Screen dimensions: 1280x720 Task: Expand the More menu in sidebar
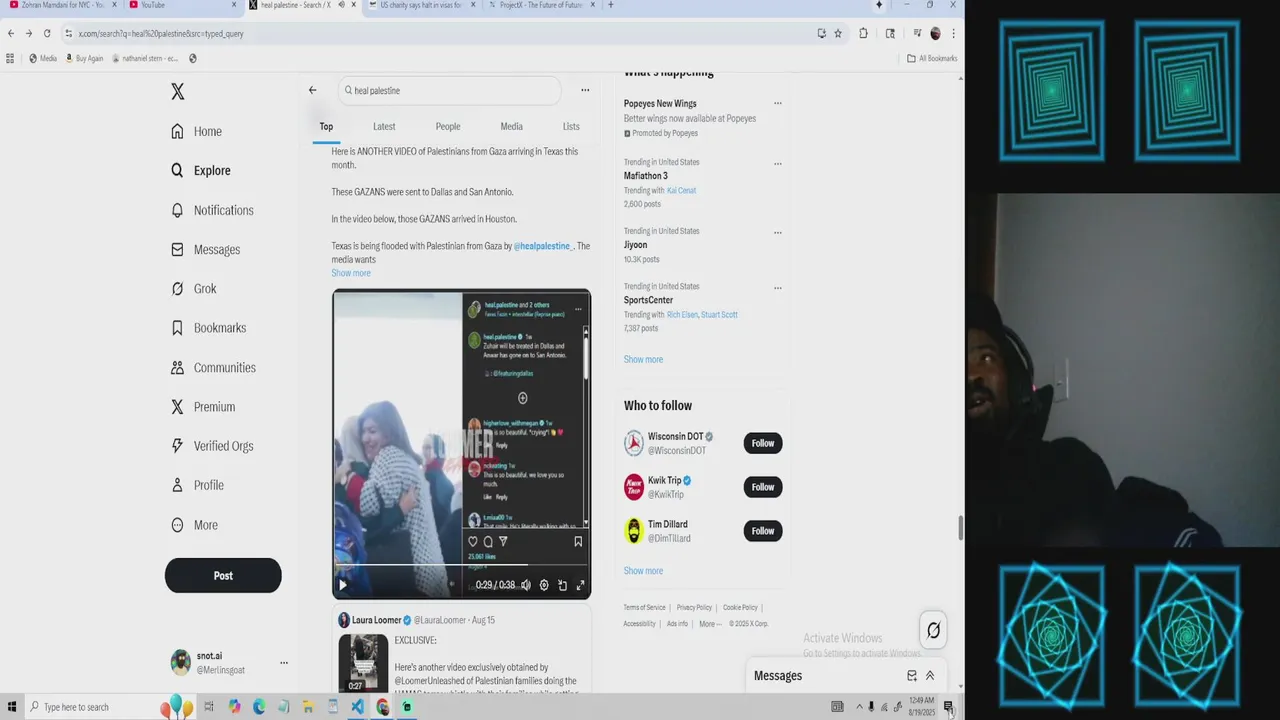click(x=193, y=525)
